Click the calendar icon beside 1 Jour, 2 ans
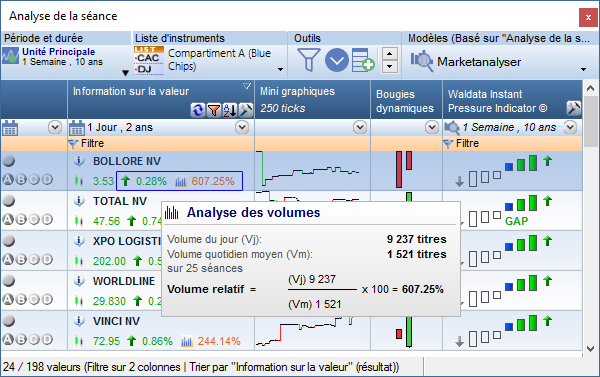 77,128
